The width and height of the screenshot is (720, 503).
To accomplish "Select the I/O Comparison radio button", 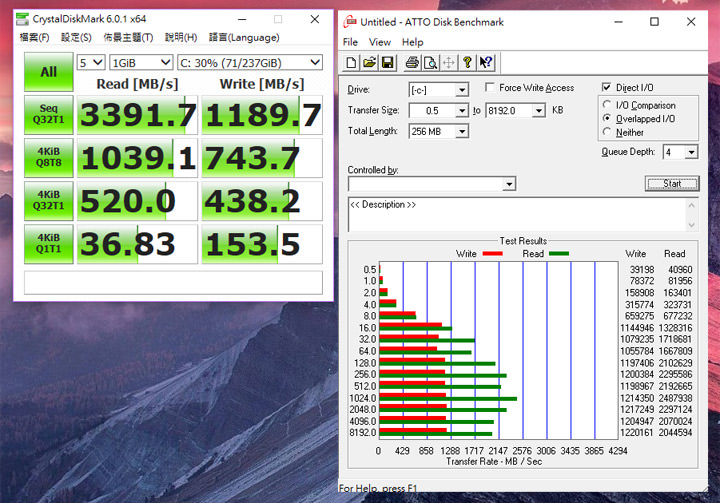I will [x=608, y=105].
